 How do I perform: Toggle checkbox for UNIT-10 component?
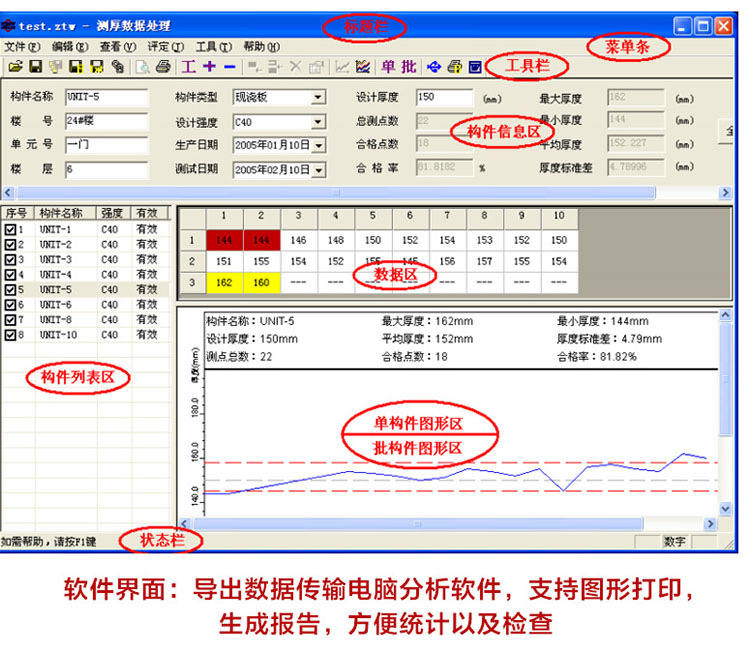pyautogui.click(x=10, y=335)
